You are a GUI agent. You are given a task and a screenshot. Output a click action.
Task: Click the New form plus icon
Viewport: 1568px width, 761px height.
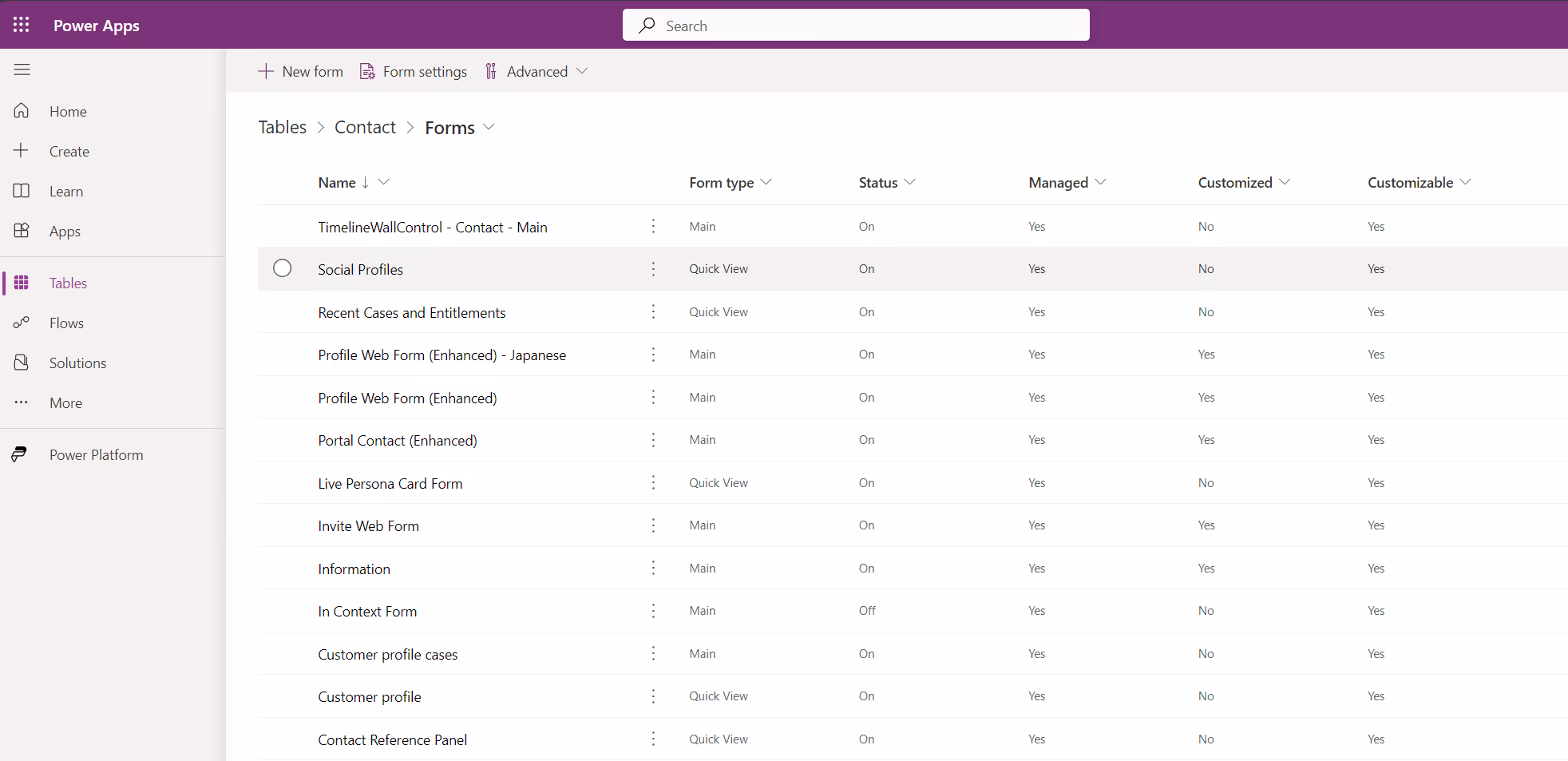pyautogui.click(x=266, y=71)
